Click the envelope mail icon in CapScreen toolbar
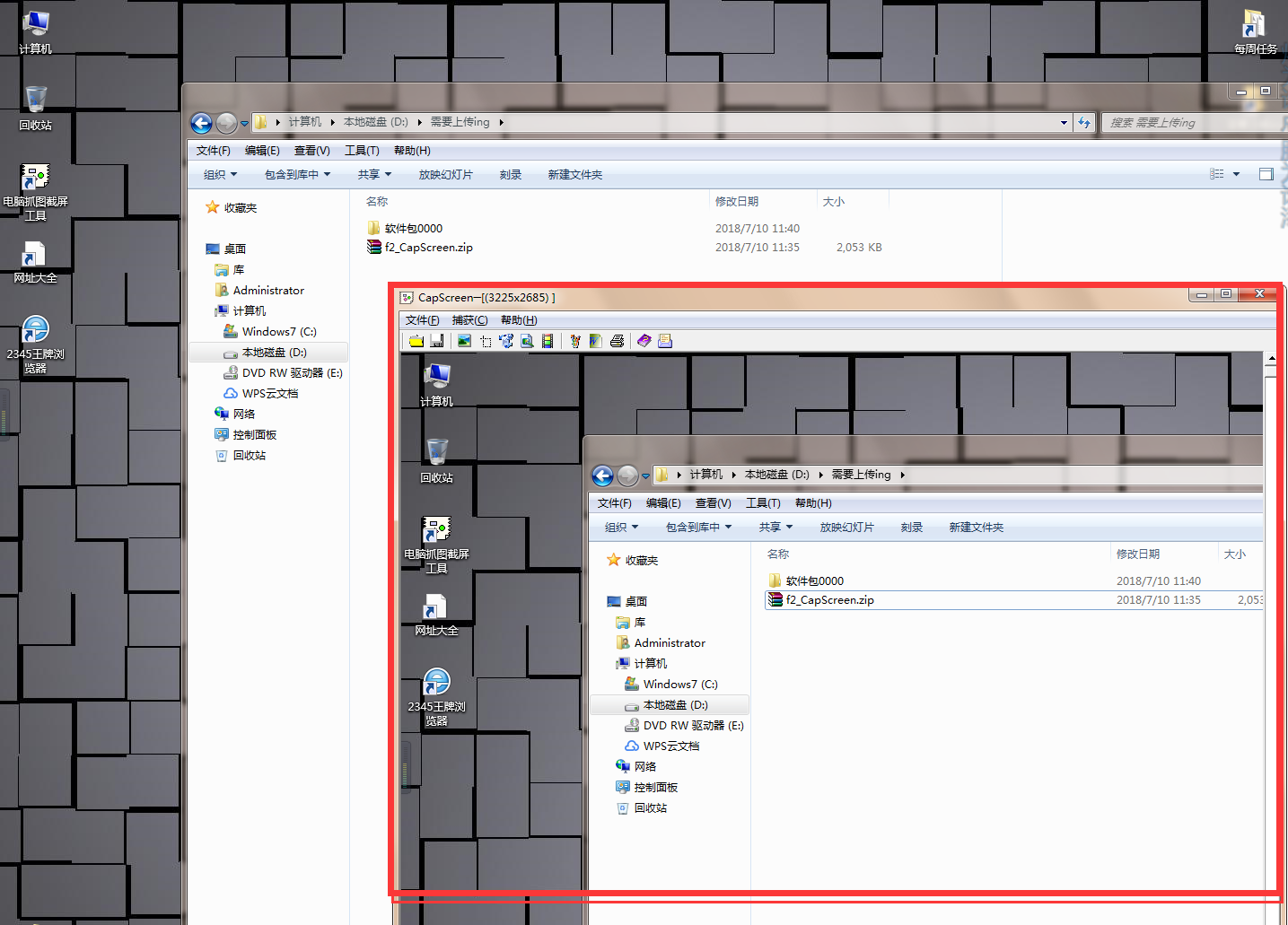The height and width of the screenshot is (925, 1288). coord(665,341)
